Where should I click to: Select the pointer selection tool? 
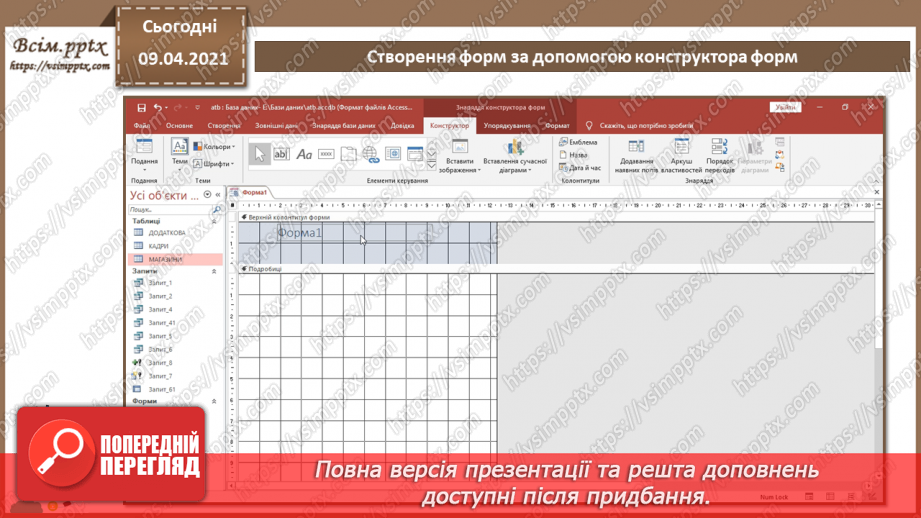click(x=259, y=154)
